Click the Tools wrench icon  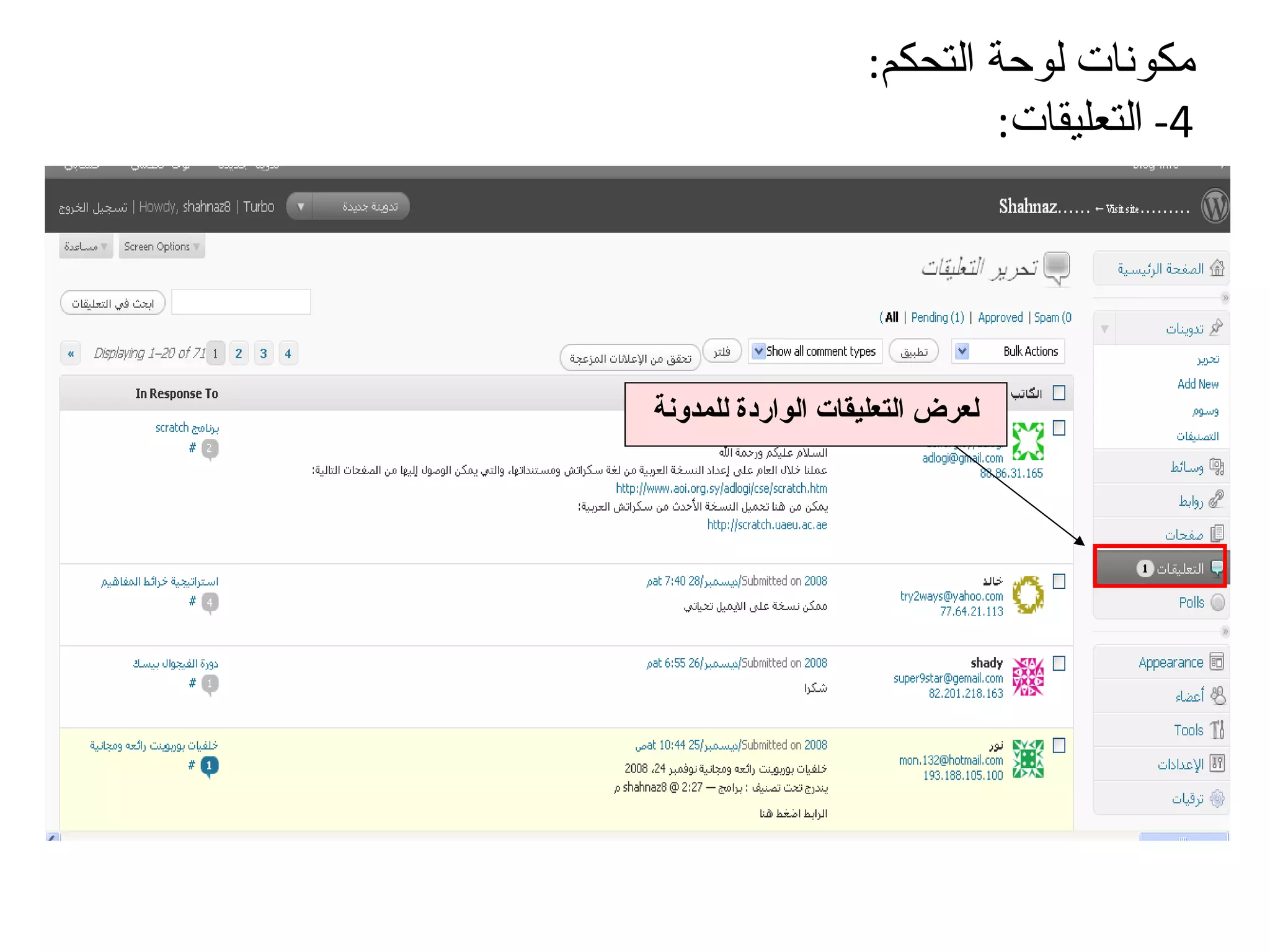(x=1217, y=729)
